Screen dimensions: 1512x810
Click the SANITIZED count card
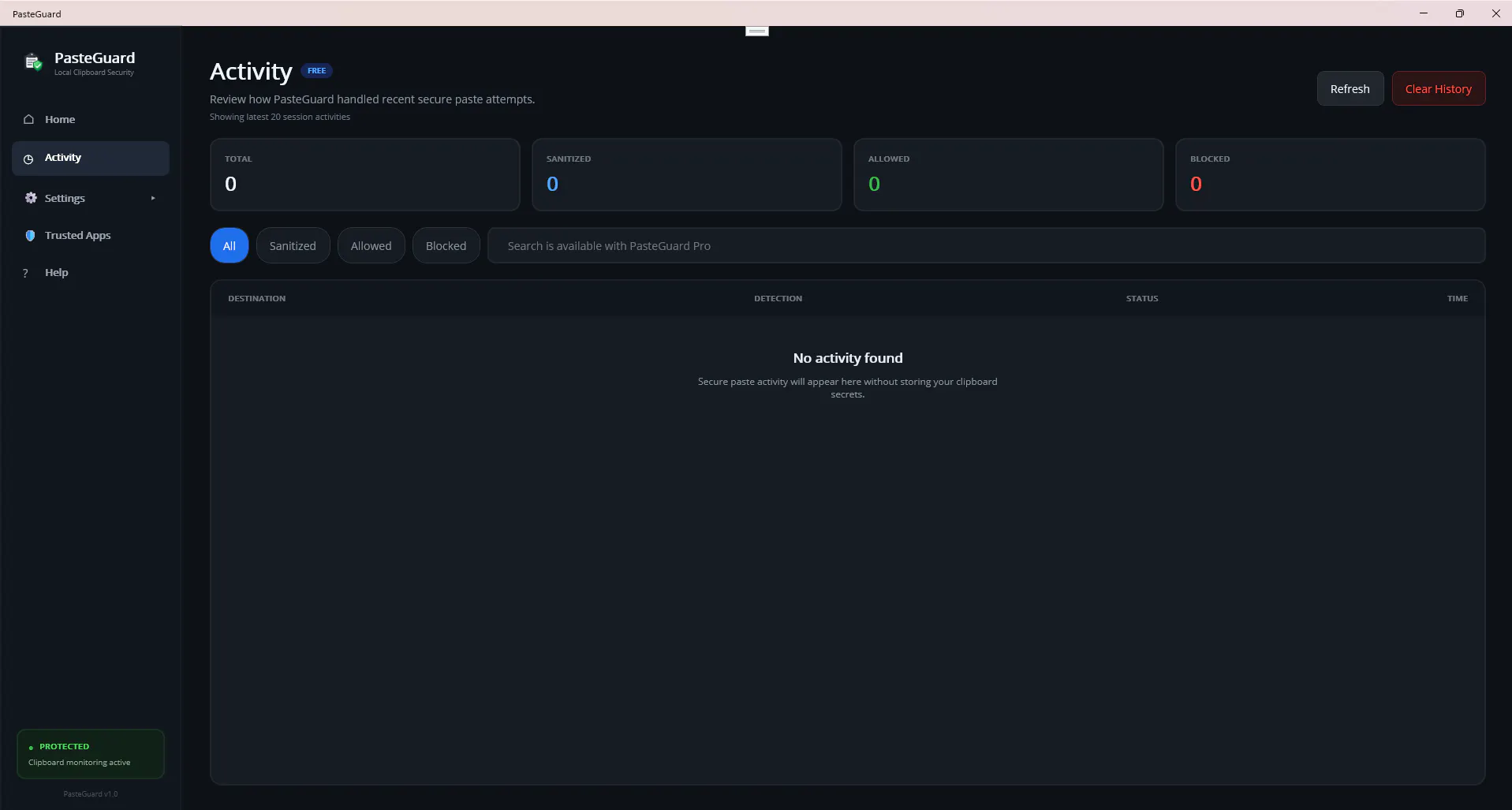(x=687, y=174)
